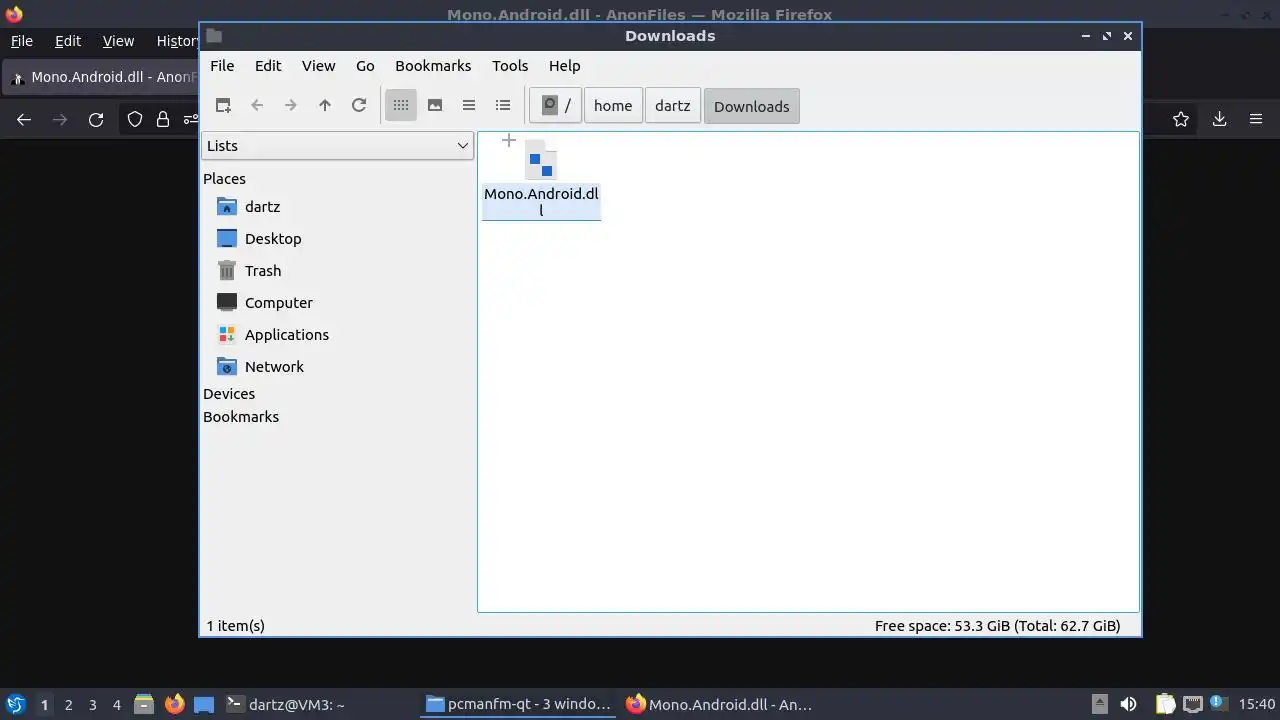
Task: Click Firefox back navigation arrow
Action: pos(24,120)
